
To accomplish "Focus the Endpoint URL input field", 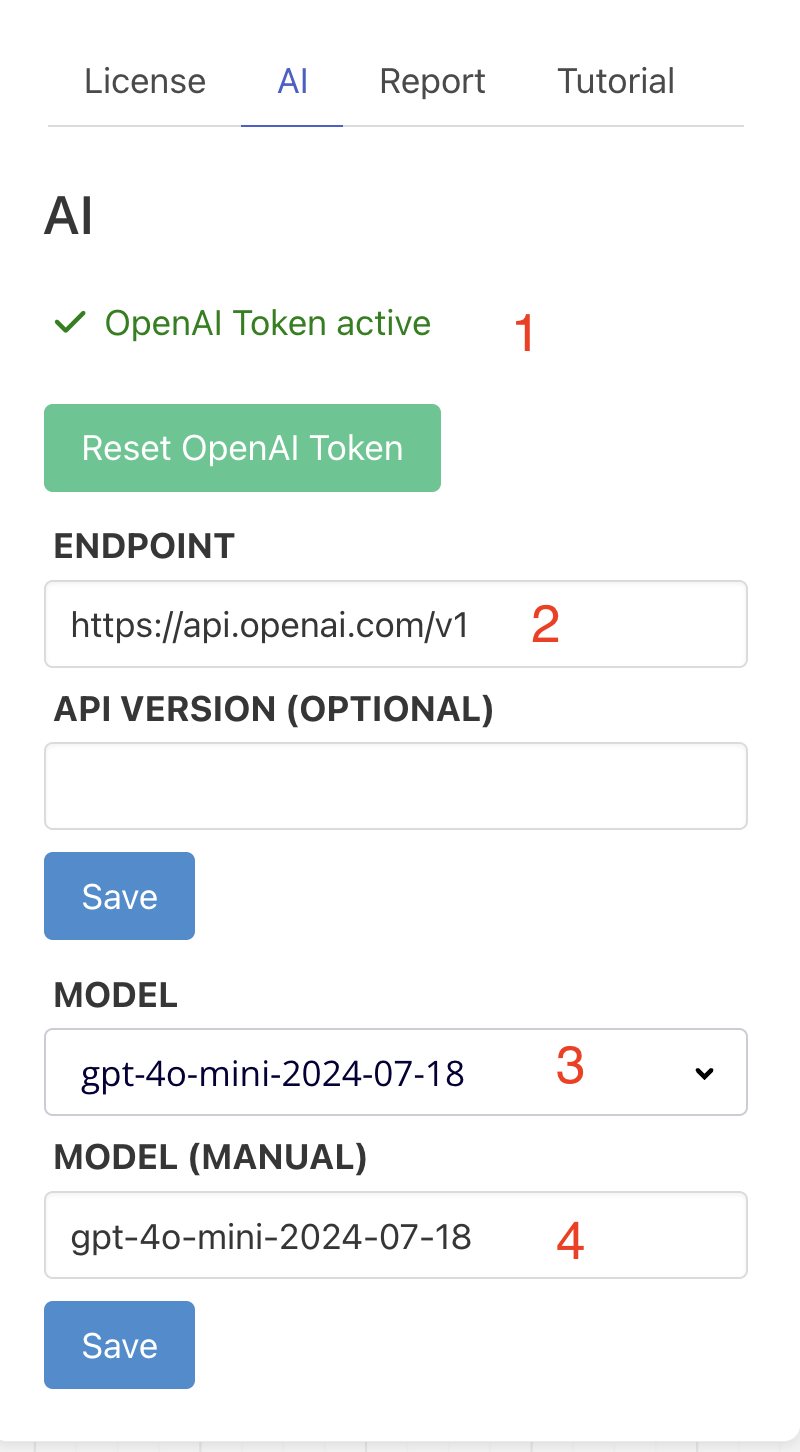I will click(x=395, y=624).
